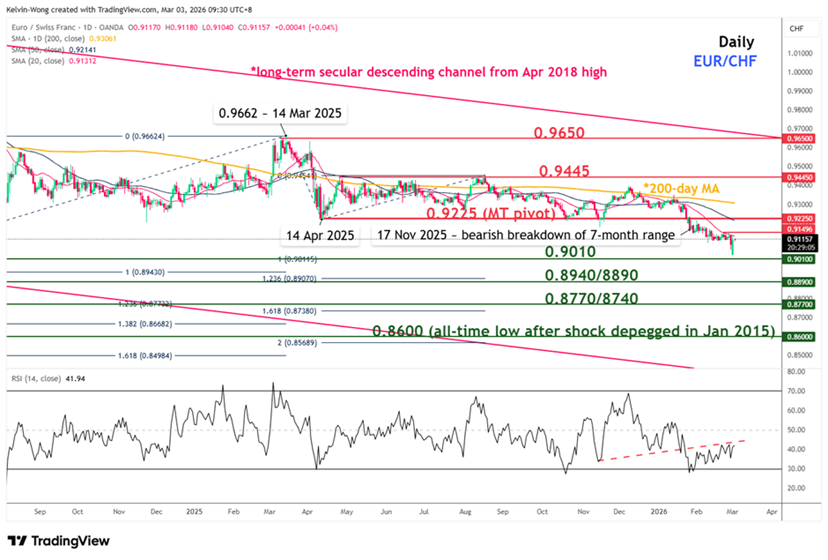Click the red 0.94450 price axis label
The width and height of the screenshot is (828, 560).
click(x=798, y=176)
